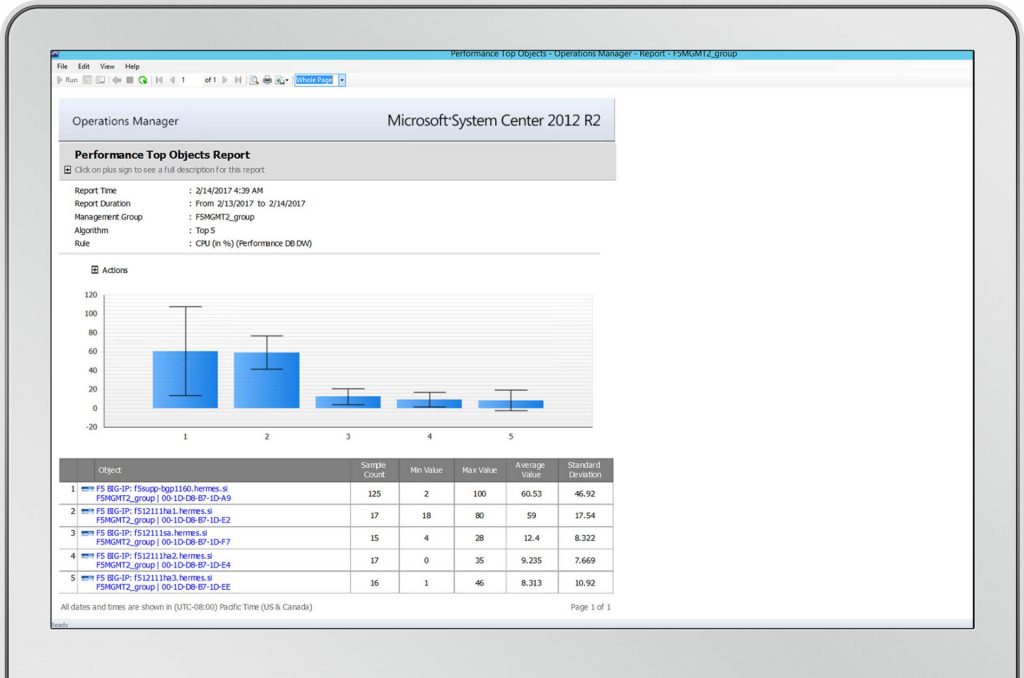Click the standard deviation 46.92 cell
The height and width of the screenshot is (678, 1024).
coord(585,494)
